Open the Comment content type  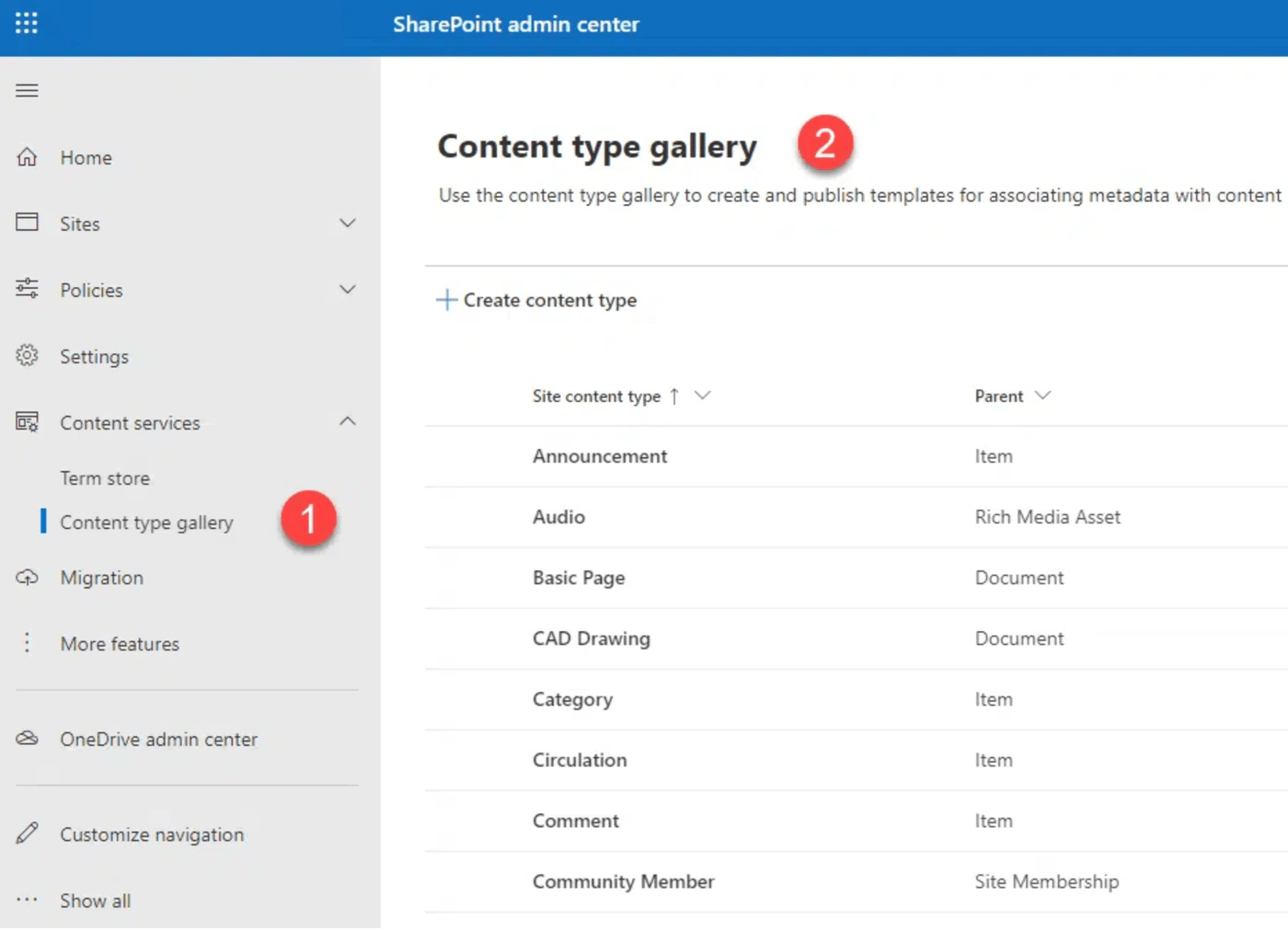point(576,821)
